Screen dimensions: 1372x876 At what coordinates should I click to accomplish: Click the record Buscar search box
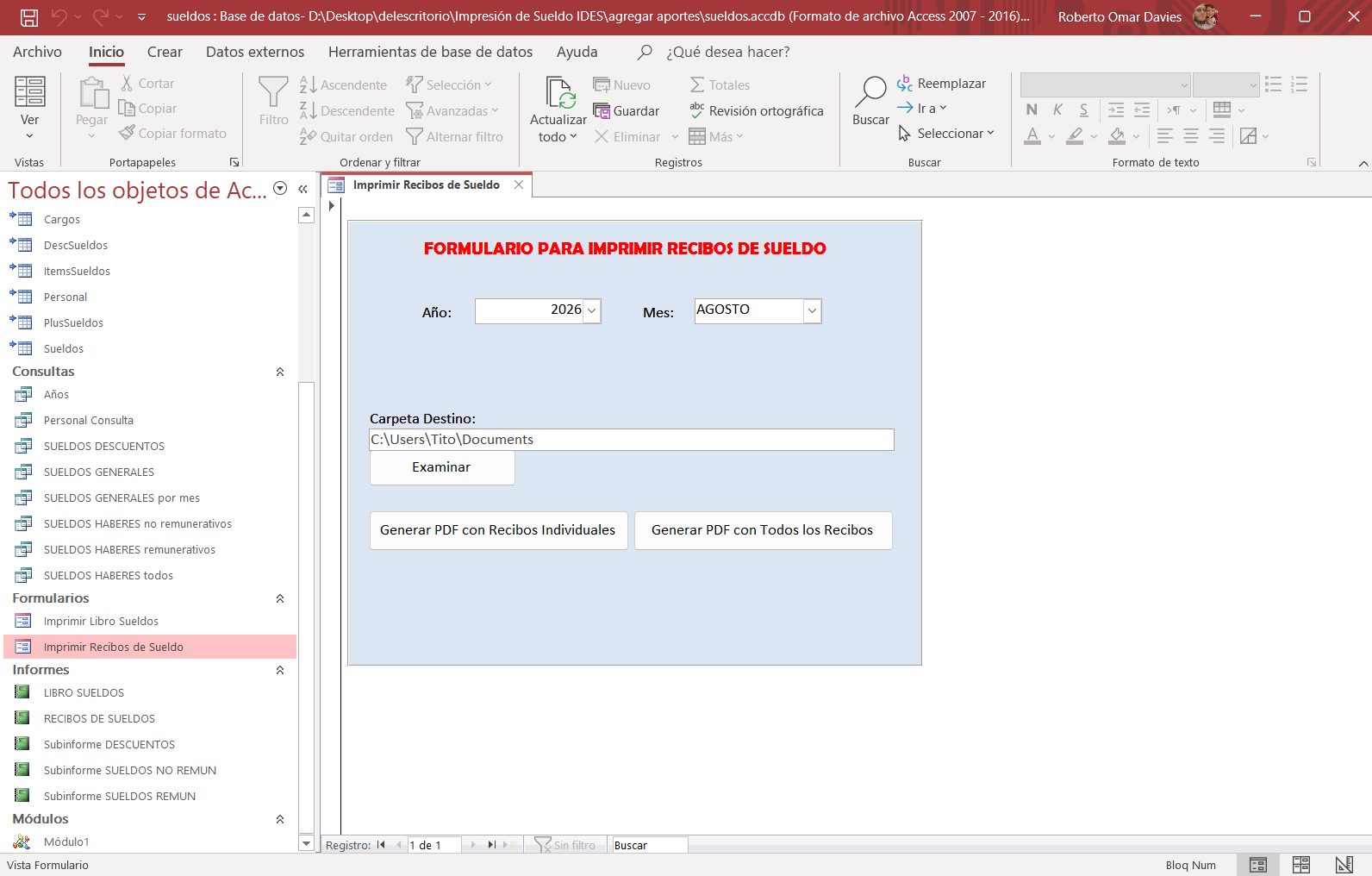click(x=650, y=845)
